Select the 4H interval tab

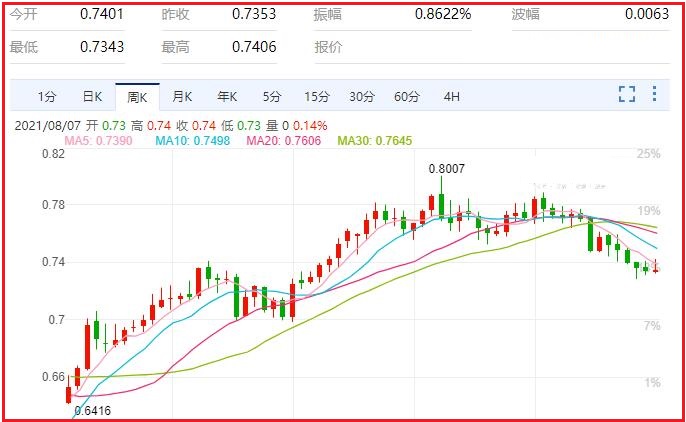pos(452,96)
